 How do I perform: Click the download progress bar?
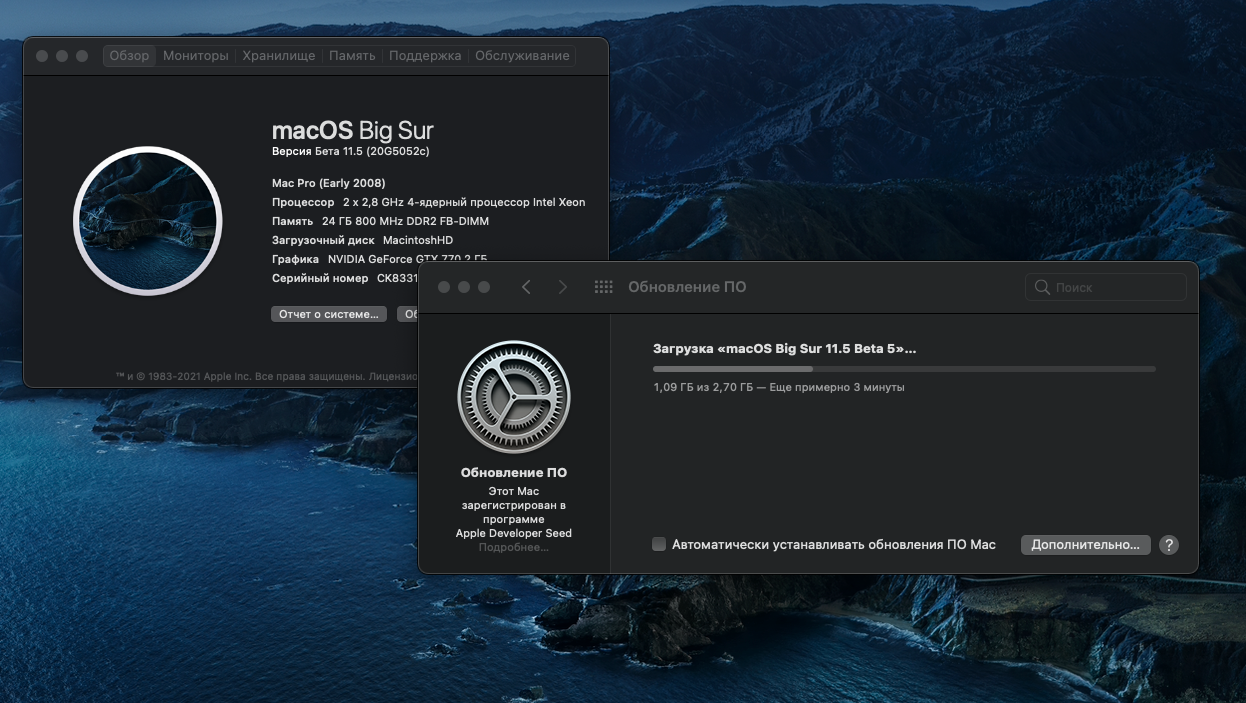(x=904, y=369)
